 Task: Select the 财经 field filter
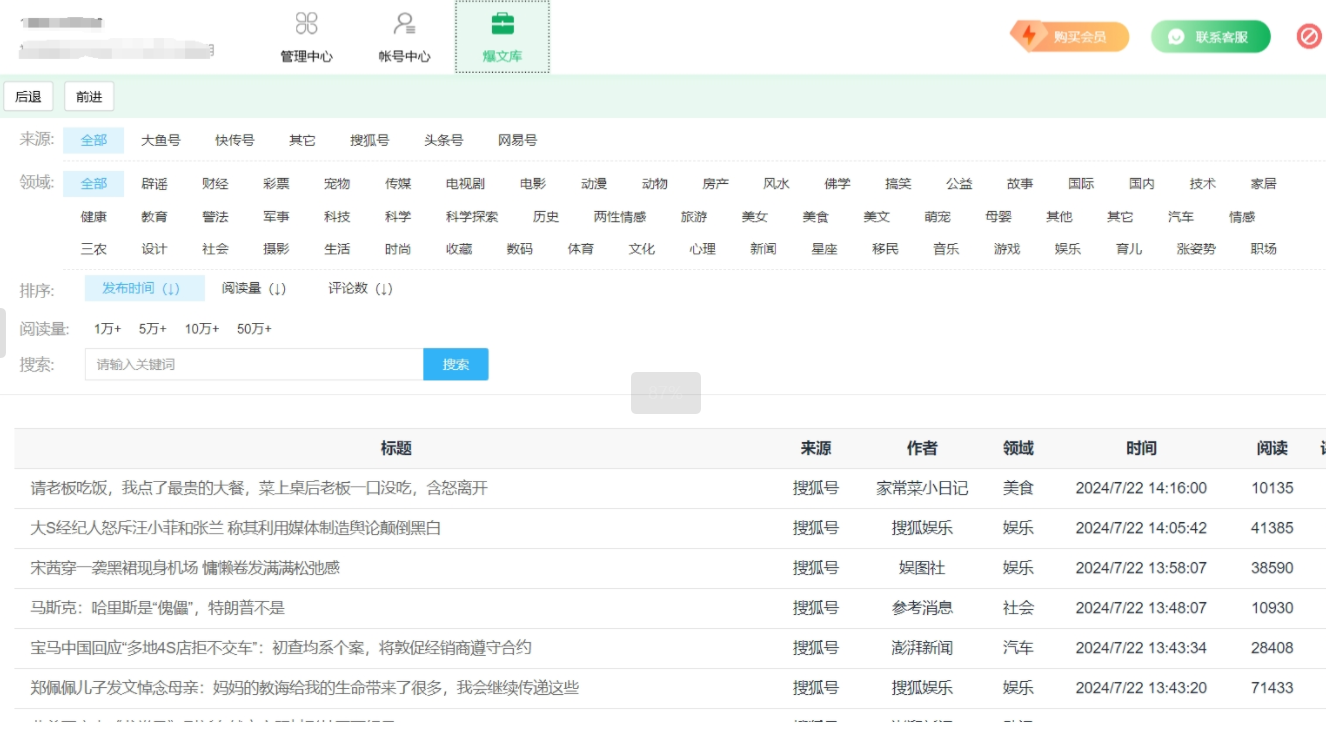tap(215, 184)
